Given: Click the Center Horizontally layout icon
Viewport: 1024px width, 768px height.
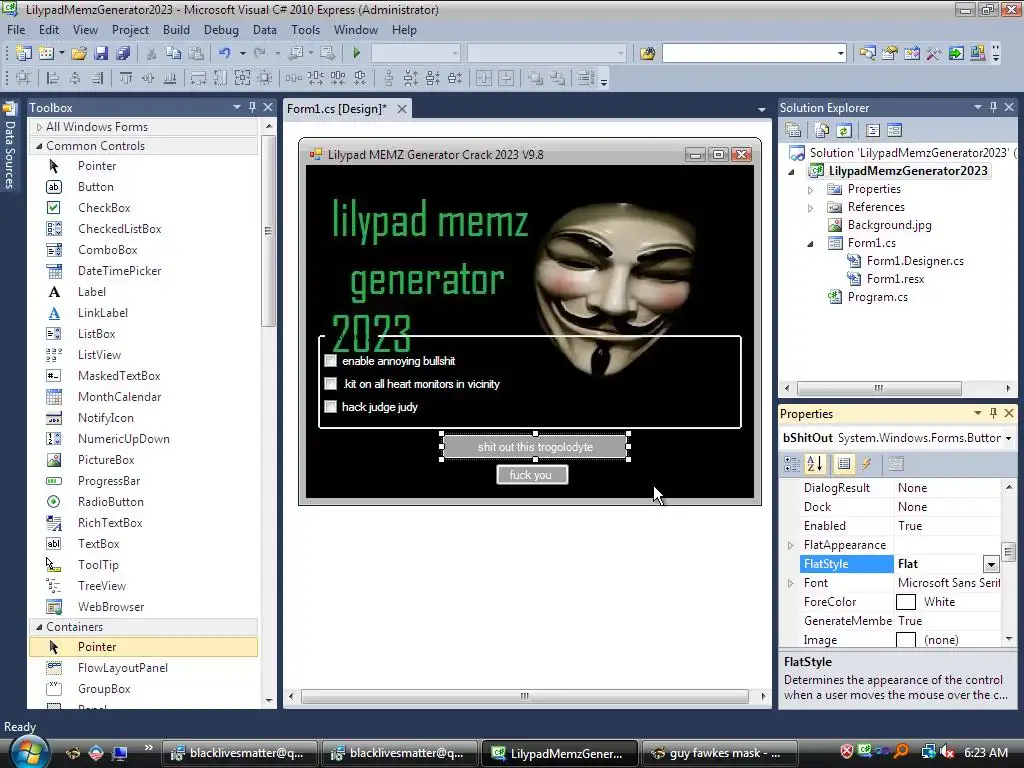Looking at the screenshot, I should click(x=484, y=78).
